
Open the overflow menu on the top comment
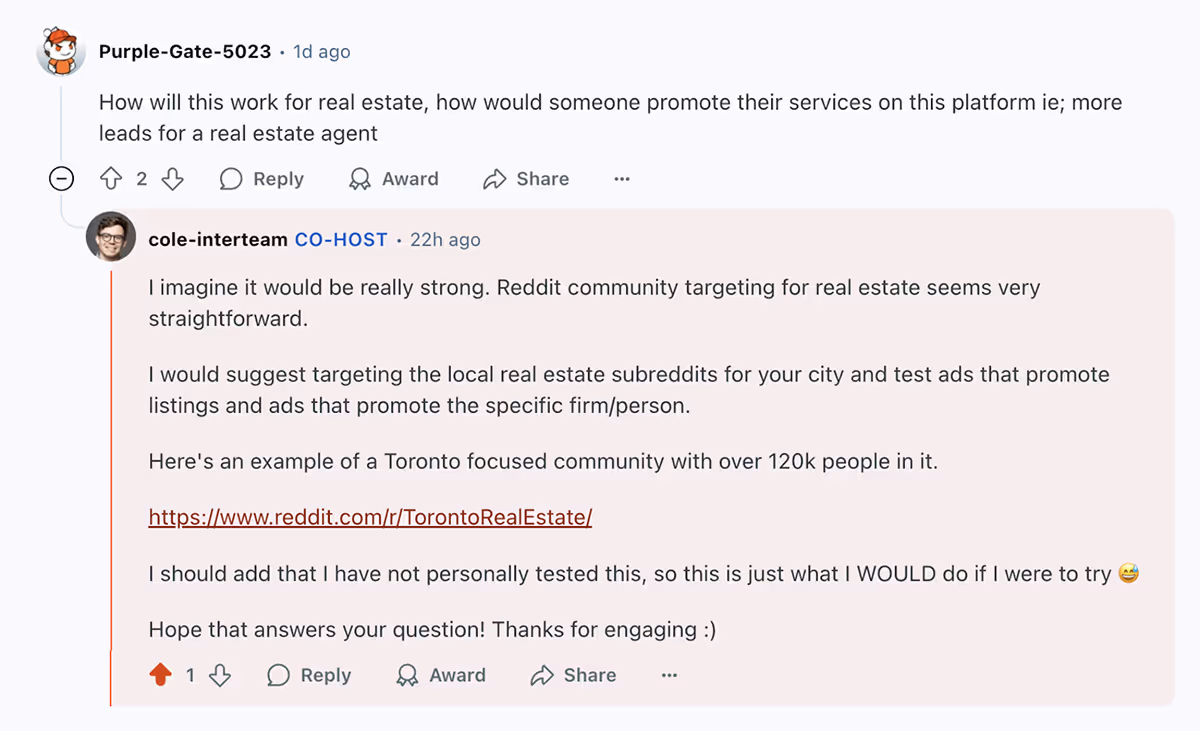click(x=622, y=179)
